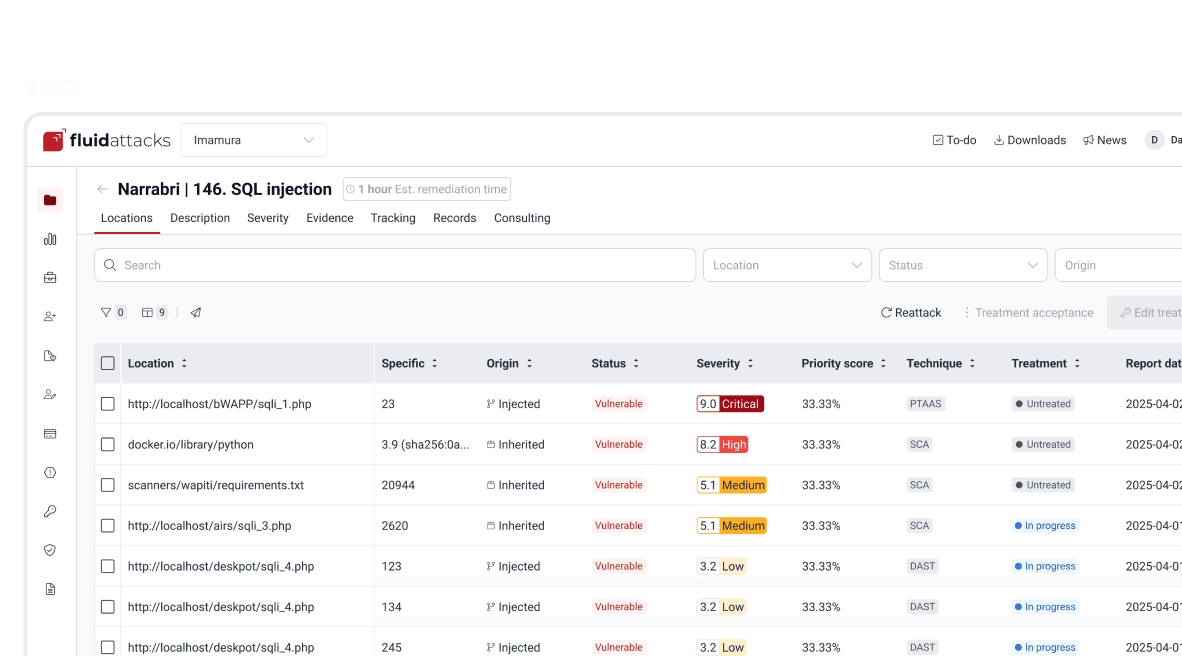Viewport: 1182px width, 656px height.
Task: Click the Downloads arrow icon
Action: click(x=999, y=140)
